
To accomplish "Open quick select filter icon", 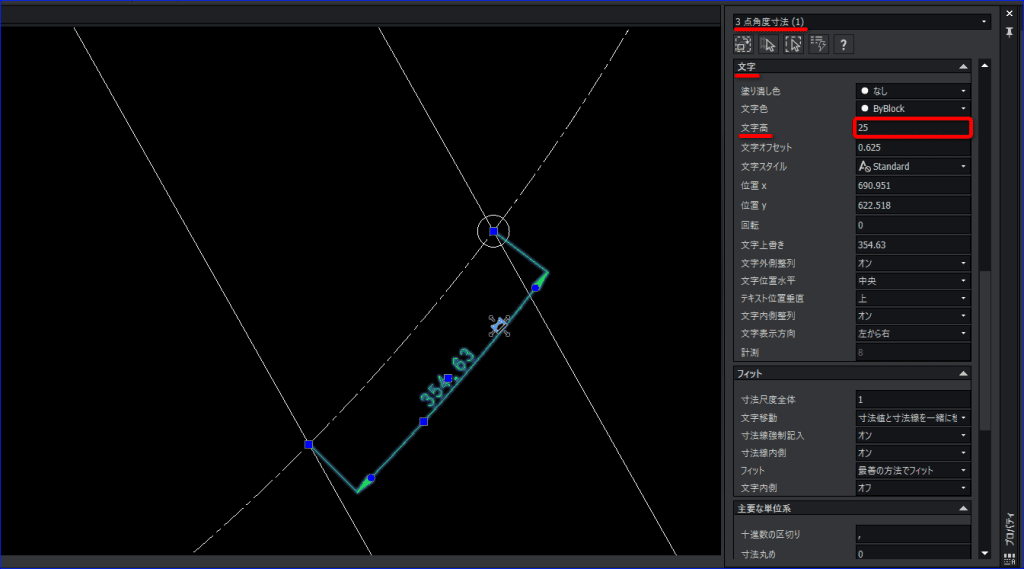I will click(818, 44).
